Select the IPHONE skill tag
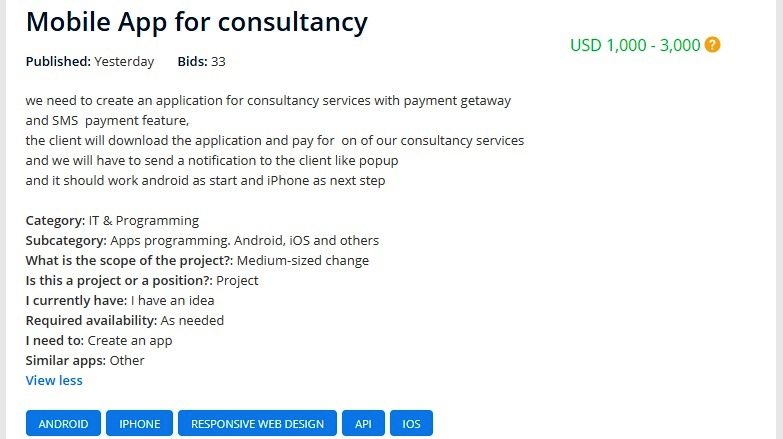 140,424
